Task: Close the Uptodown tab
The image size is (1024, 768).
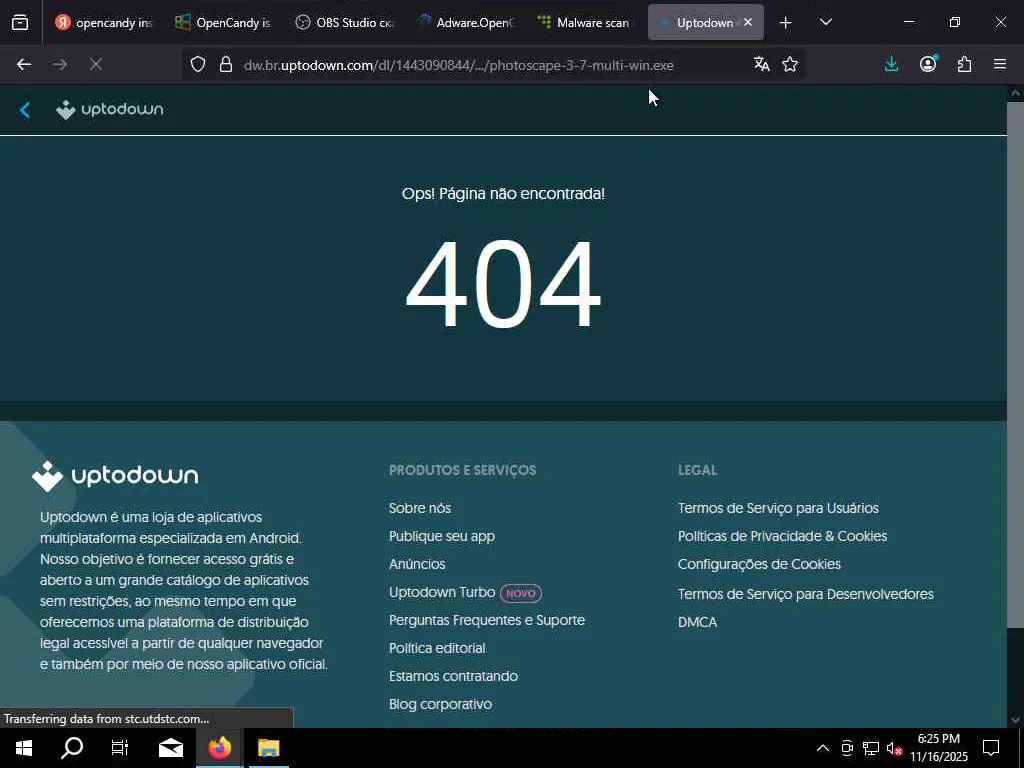Action: pos(748,22)
